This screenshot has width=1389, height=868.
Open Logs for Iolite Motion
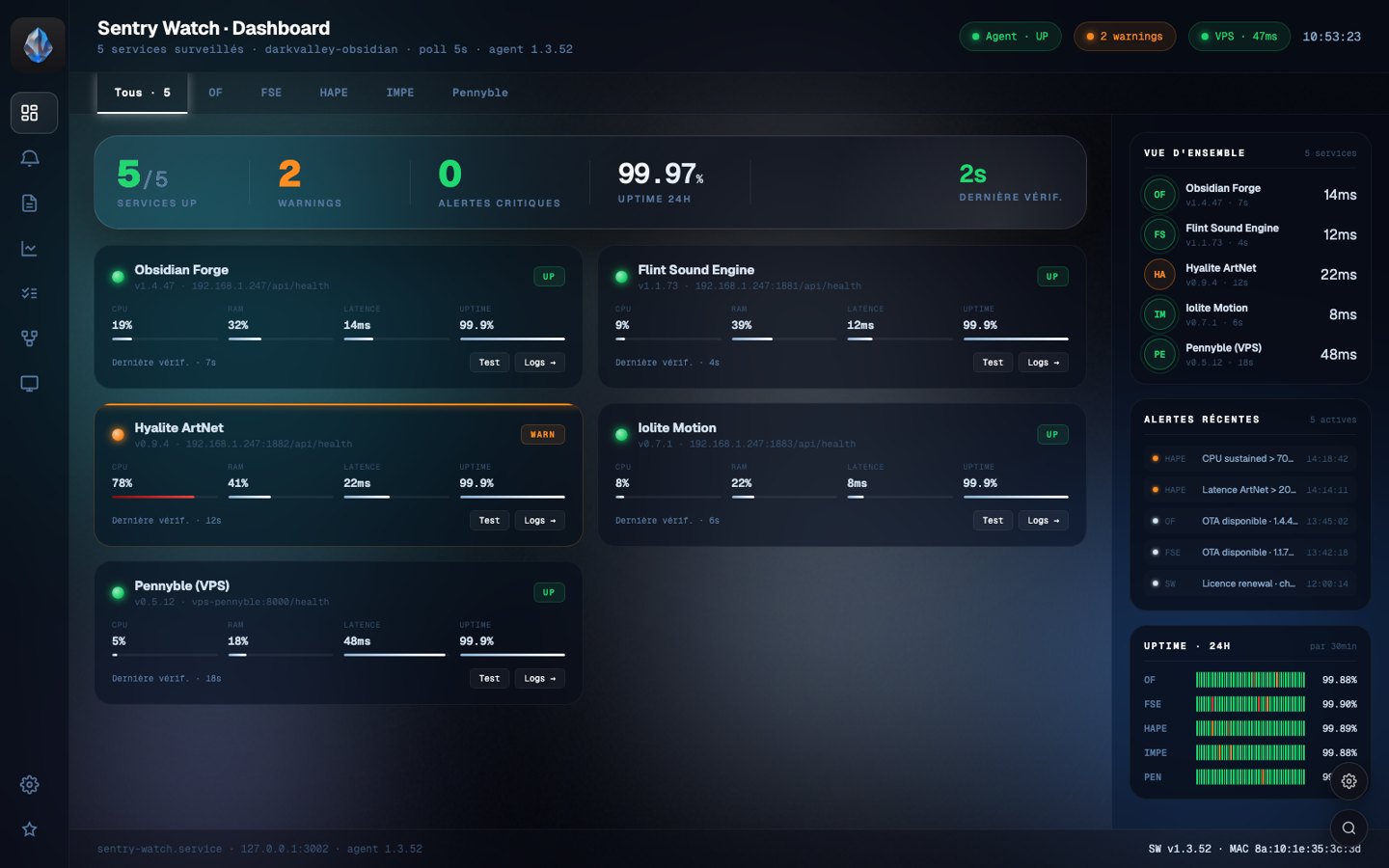(1043, 521)
